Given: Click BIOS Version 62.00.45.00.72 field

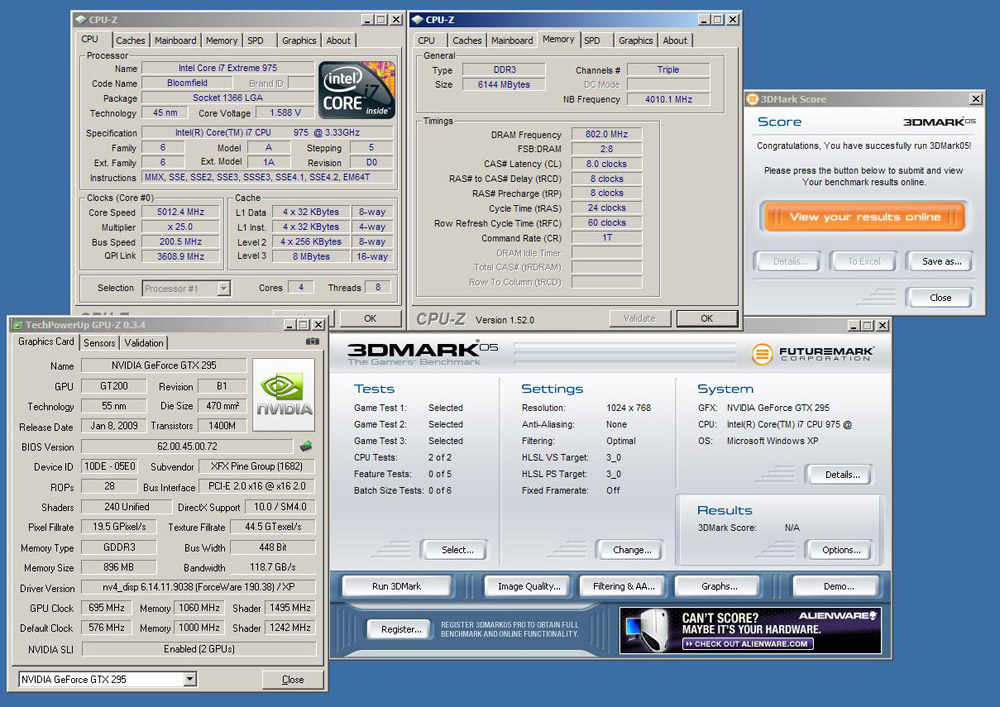Looking at the screenshot, I should 187,447.
